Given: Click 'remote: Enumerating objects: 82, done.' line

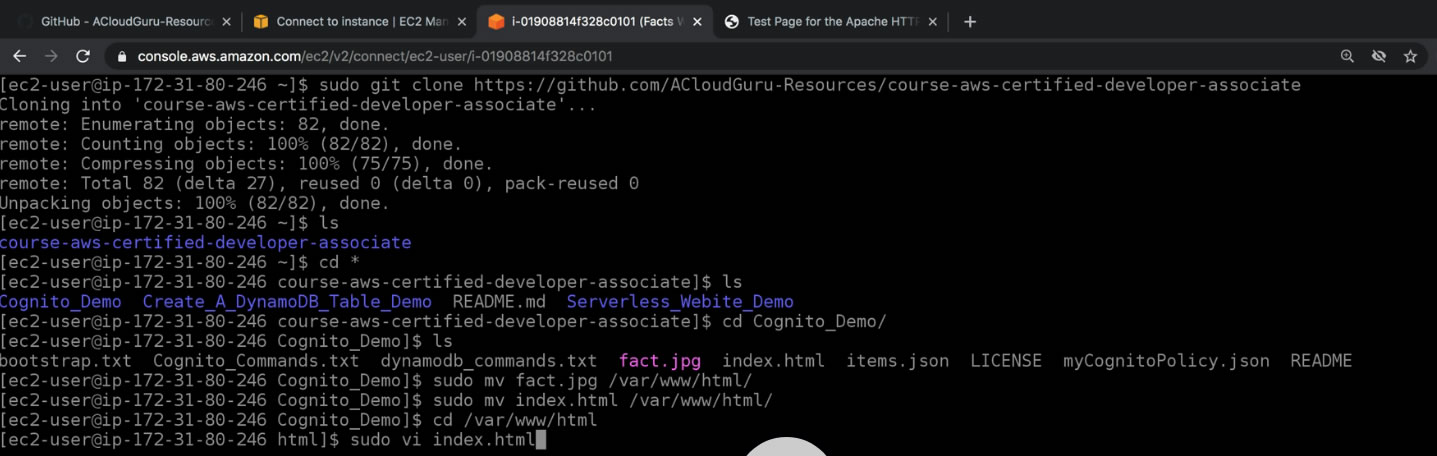Looking at the screenshot, I should point(195,125).
